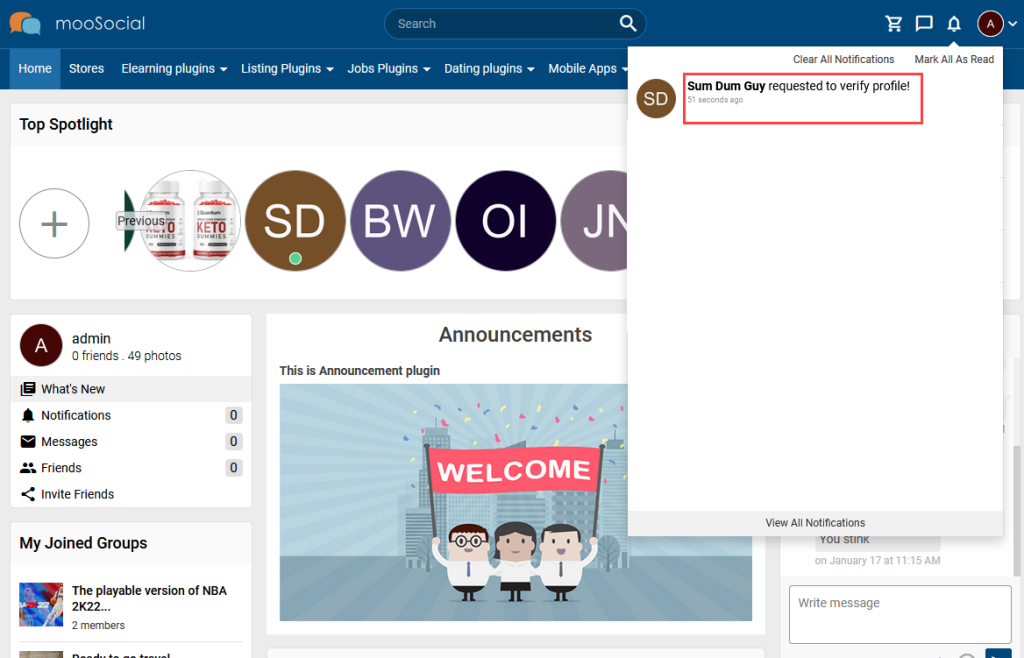Open Sum Dum Guy verify profile notification

coord(802,98)
